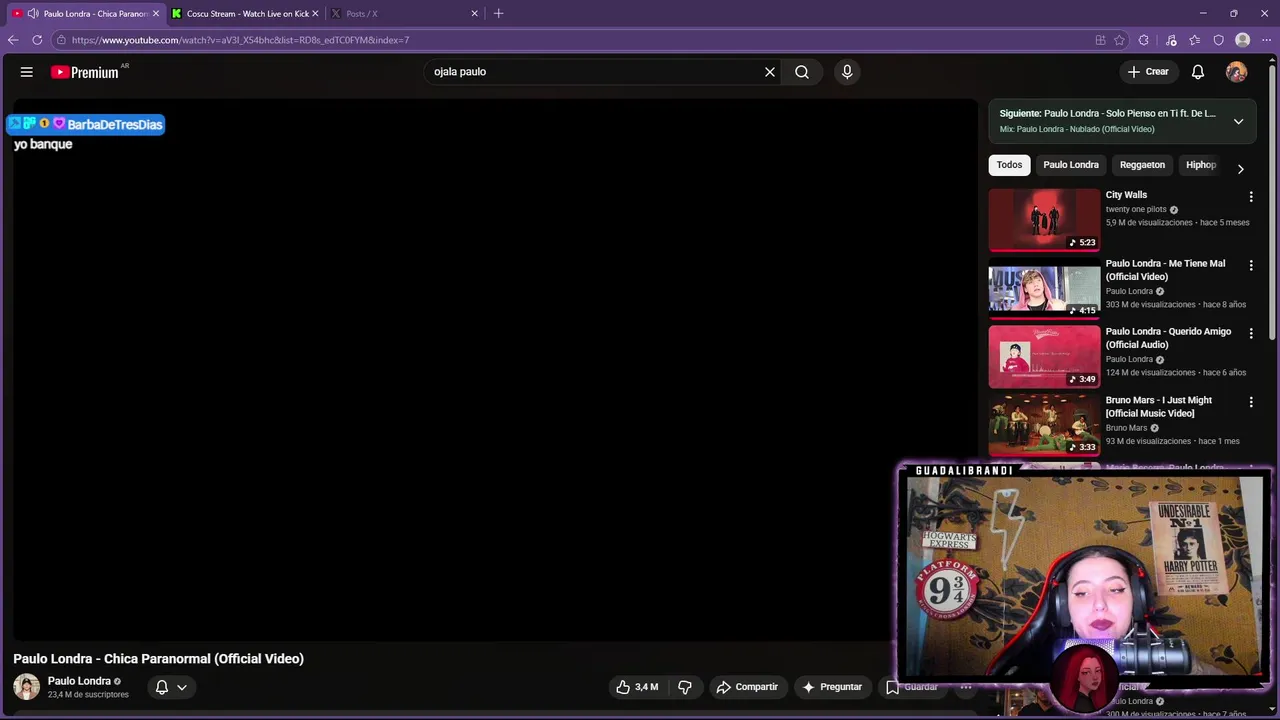Open a new browser tab
1280x720 pixels.
tap(498, 13)
